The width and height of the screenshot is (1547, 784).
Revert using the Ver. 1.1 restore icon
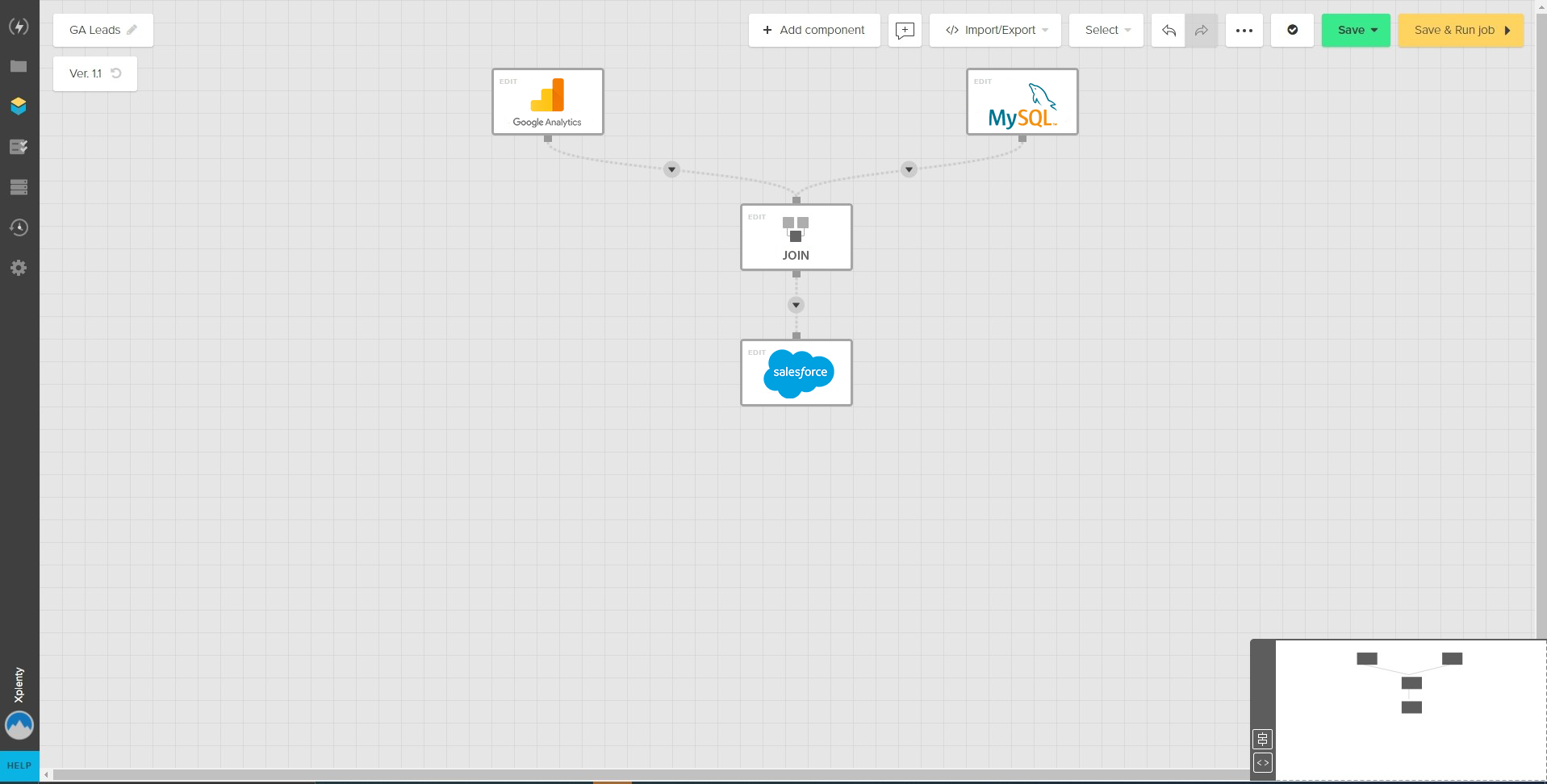(x=116, y=73)
